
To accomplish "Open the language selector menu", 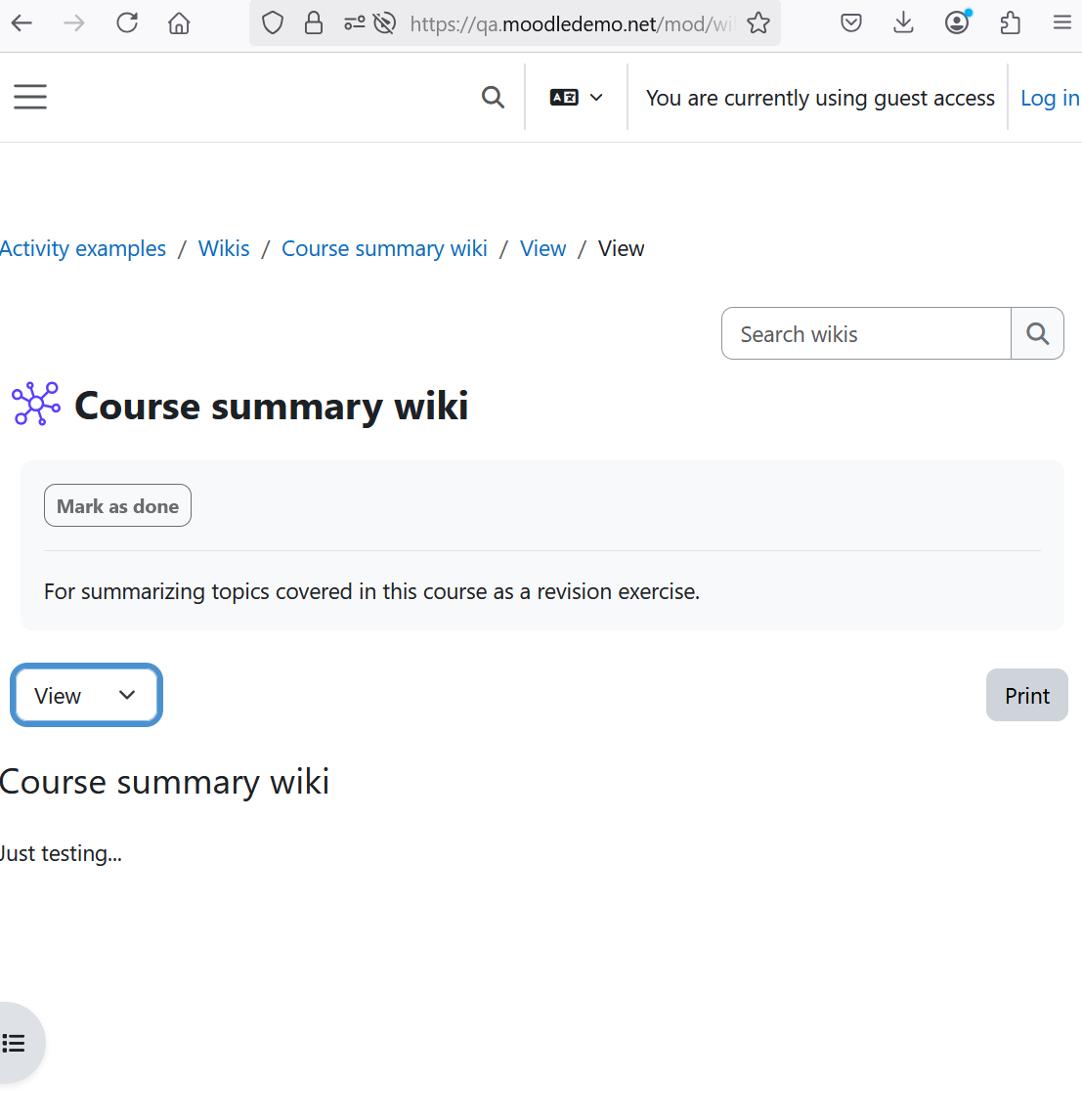I will point(577,97).
